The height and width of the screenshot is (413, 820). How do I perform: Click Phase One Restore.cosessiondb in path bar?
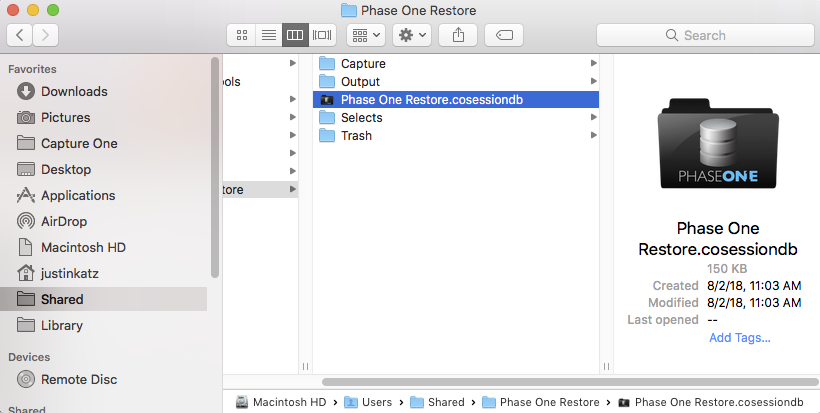pyautogui.click(x=711, y=402)
